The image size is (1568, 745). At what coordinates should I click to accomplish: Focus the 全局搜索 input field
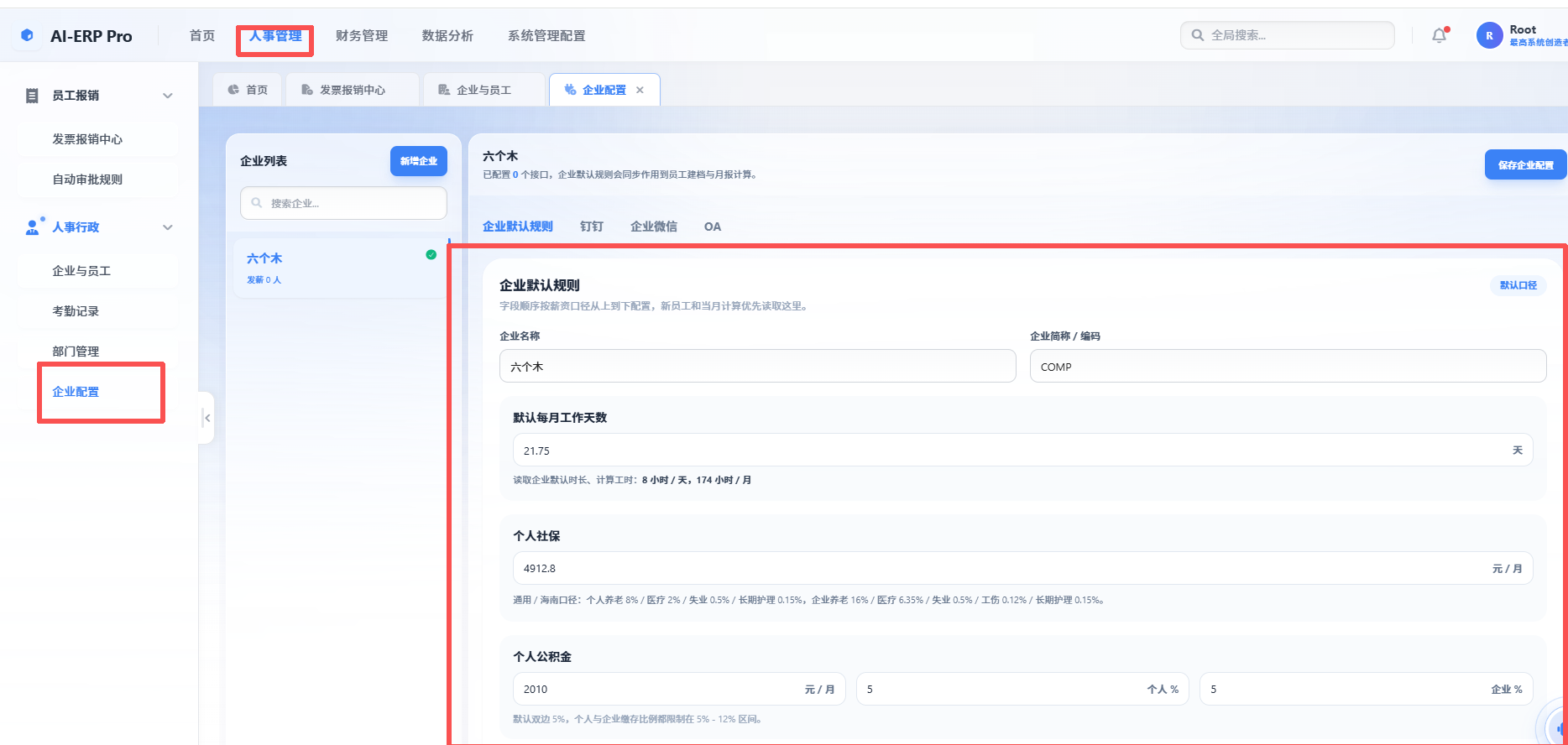point(1288,35)
